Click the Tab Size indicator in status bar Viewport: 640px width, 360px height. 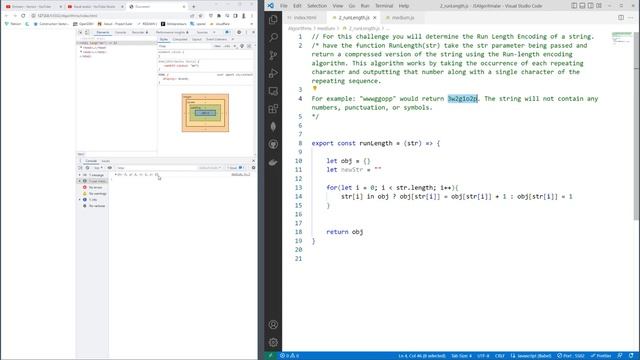click(461, 356)
